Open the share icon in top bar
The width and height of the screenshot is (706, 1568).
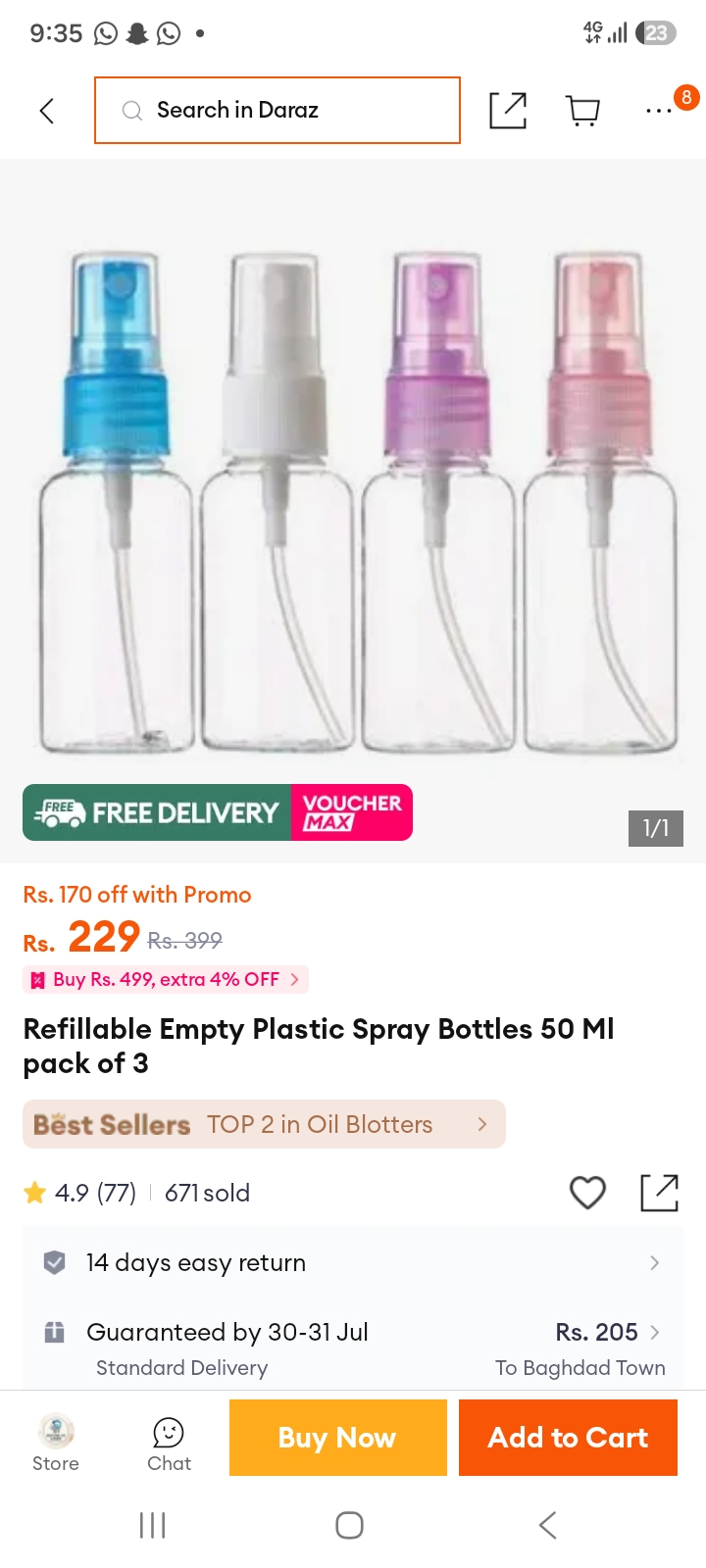[508, 111]
